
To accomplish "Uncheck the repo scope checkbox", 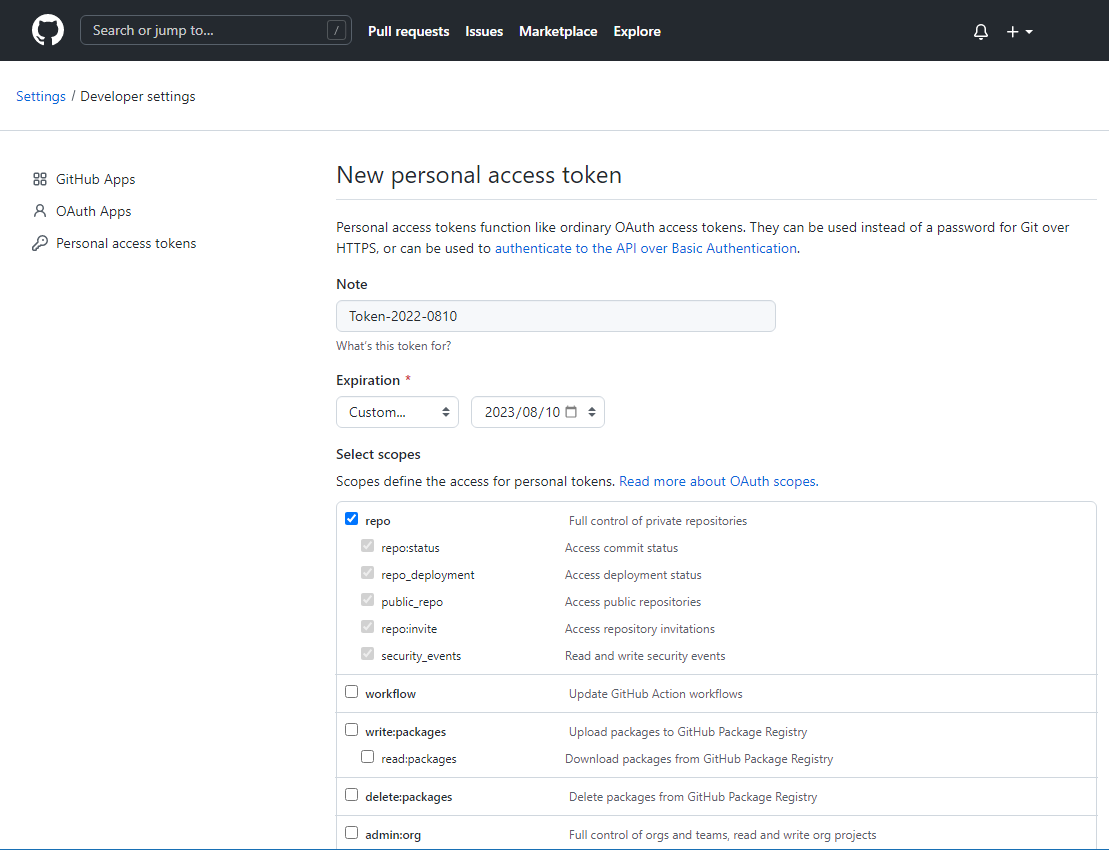I will [x=352, y=518].
